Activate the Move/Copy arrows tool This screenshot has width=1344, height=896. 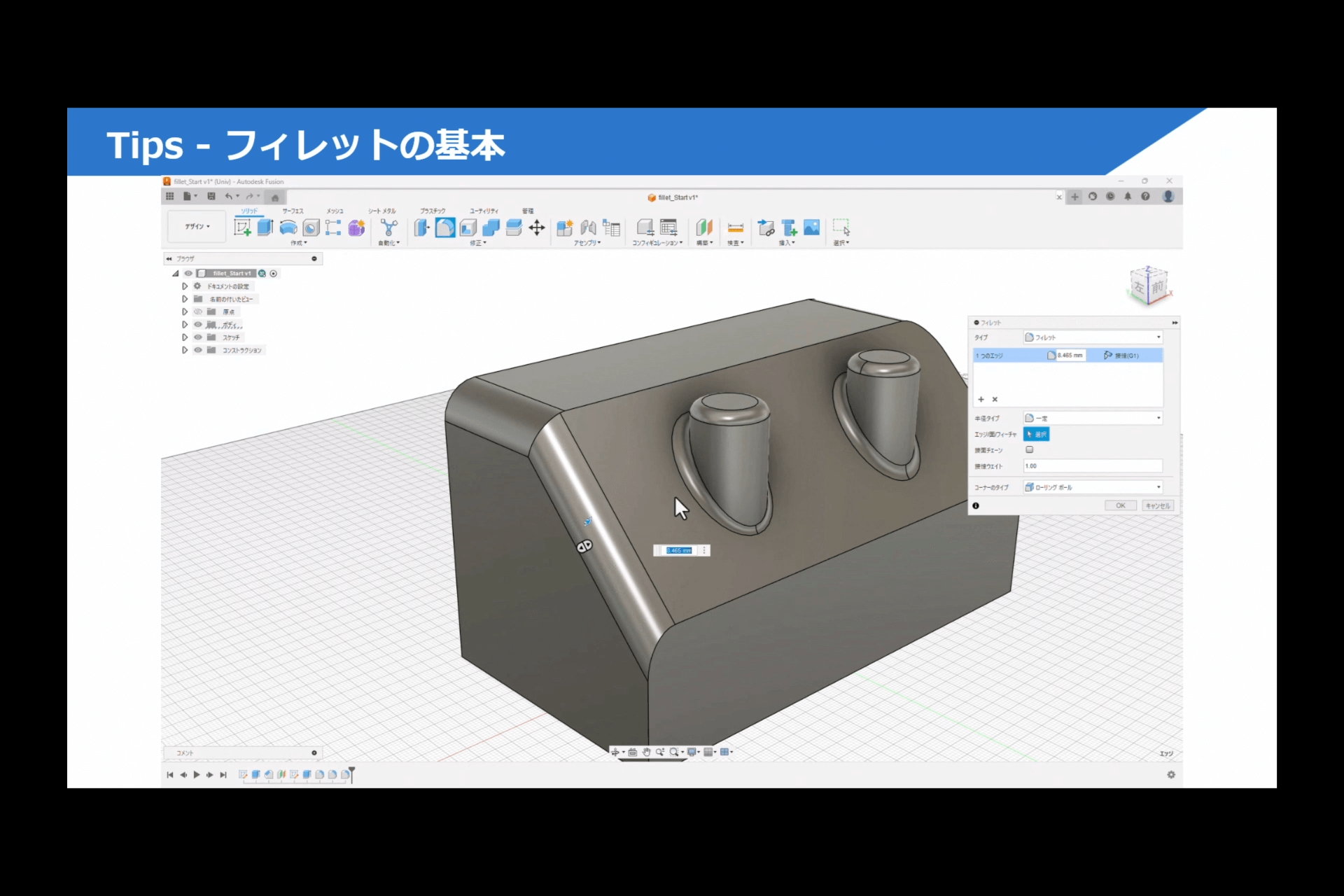[537, 227]
